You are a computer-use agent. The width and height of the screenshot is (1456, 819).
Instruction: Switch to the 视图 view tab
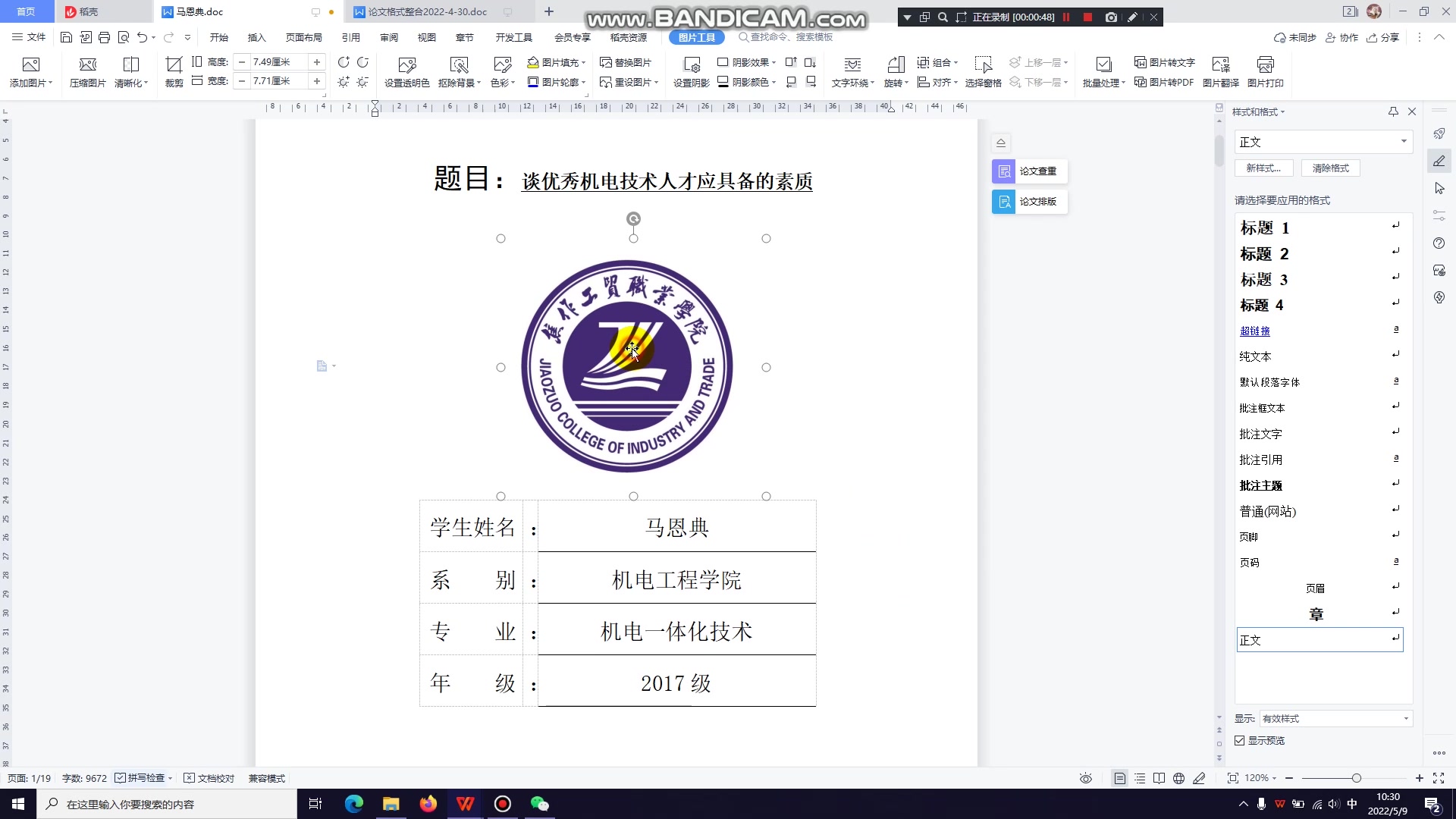[x=426, y=37]
